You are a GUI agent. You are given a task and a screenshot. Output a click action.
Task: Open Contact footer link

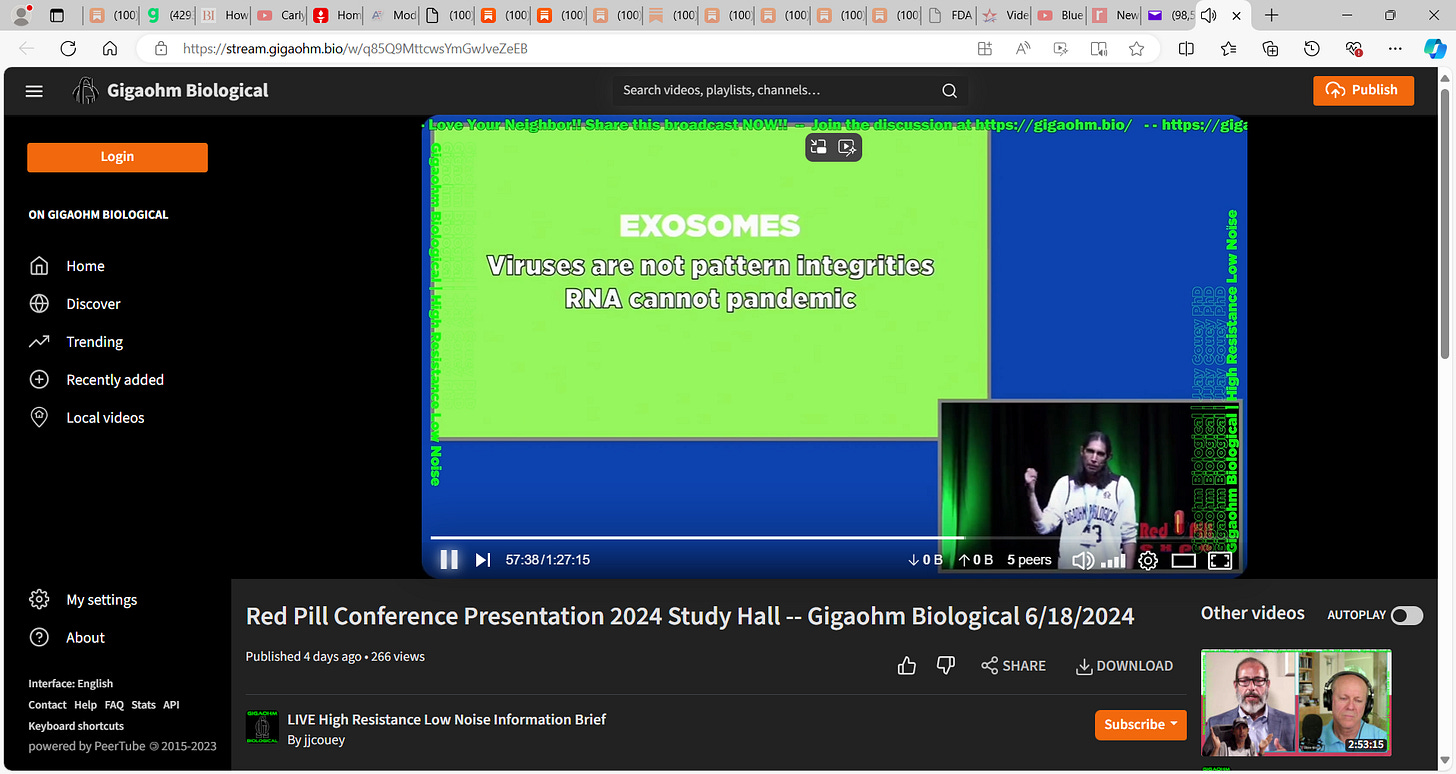coord(47,705)
